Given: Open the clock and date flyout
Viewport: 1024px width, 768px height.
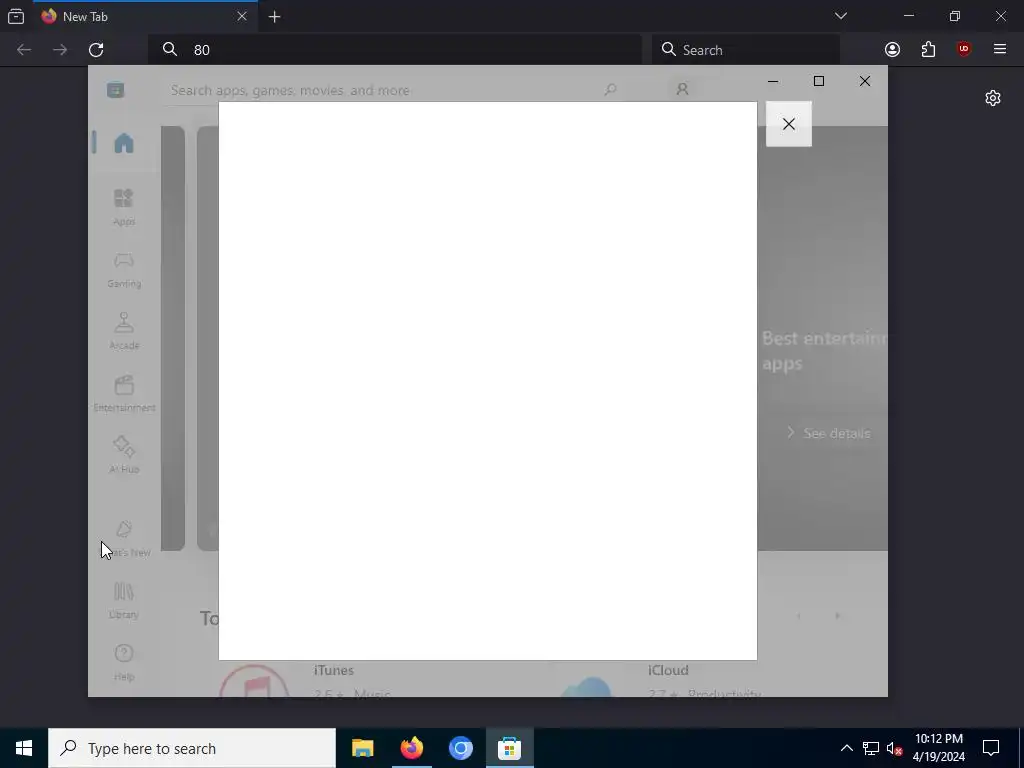Looking at the screenshot, I should pyautogui.click(x=938, y=748).
